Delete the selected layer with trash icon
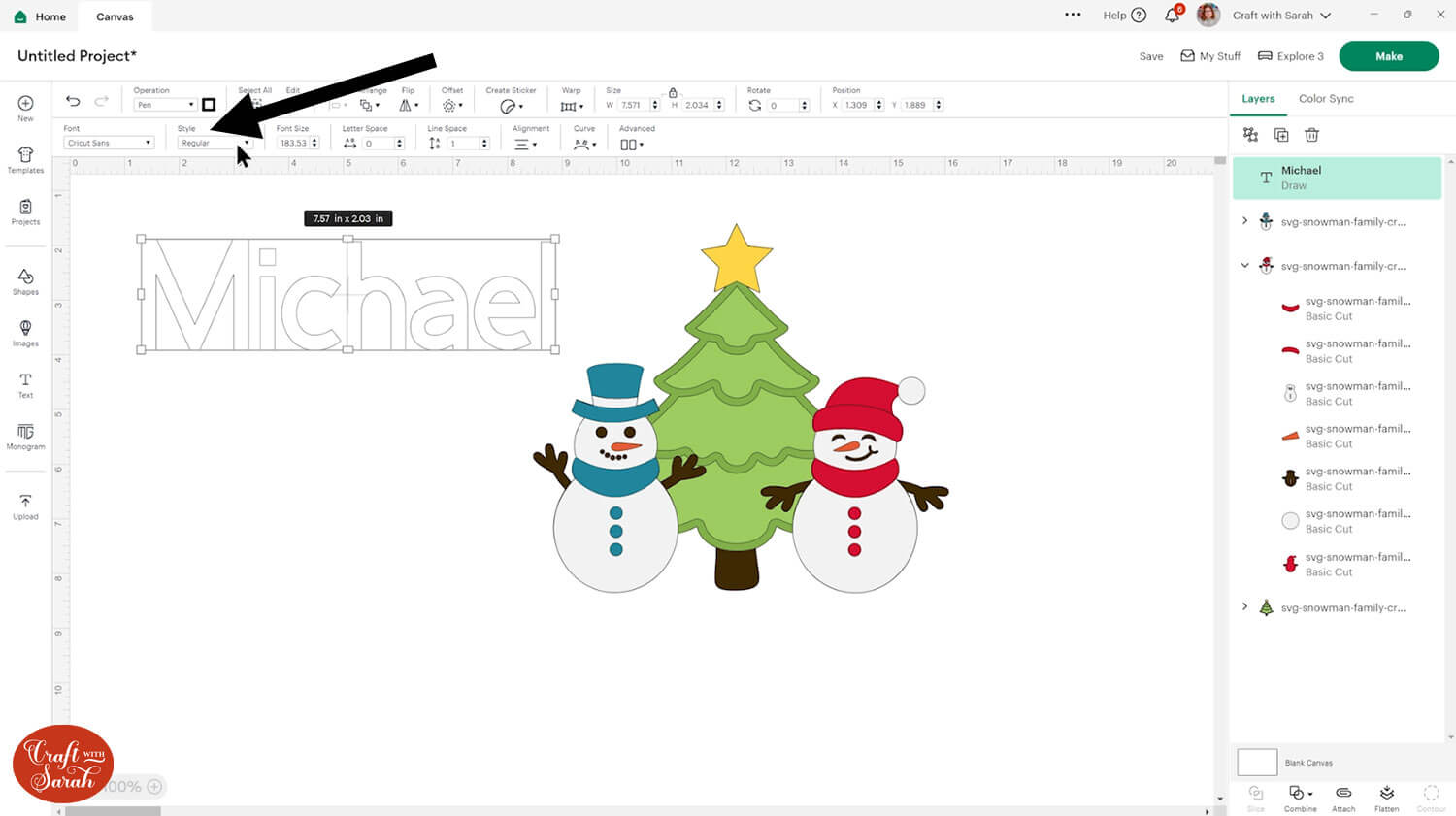This screenshot has width=1456, height=816. 1311,135
